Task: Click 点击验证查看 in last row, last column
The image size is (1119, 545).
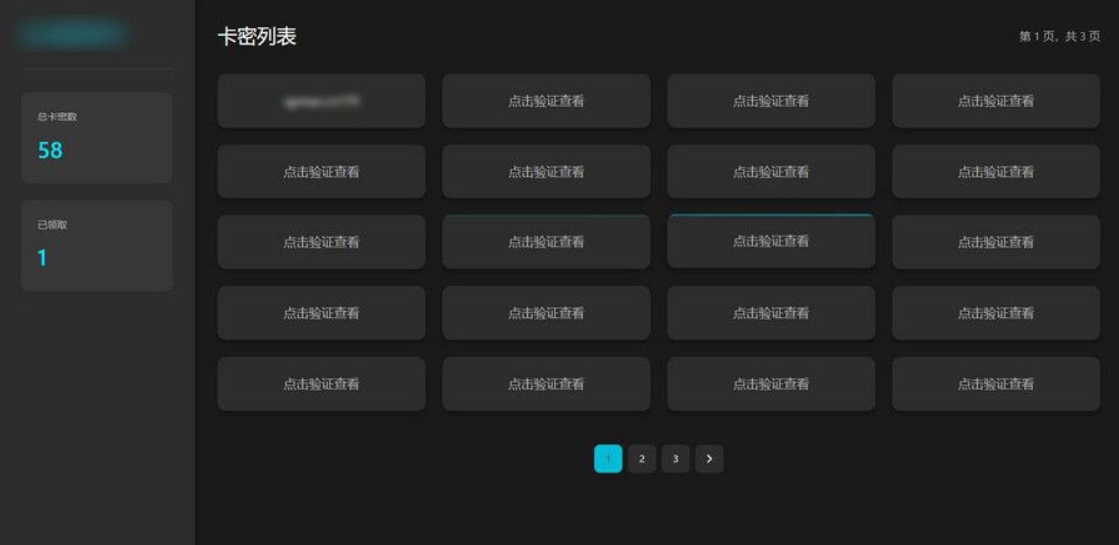Action: [x=996, y=384]
